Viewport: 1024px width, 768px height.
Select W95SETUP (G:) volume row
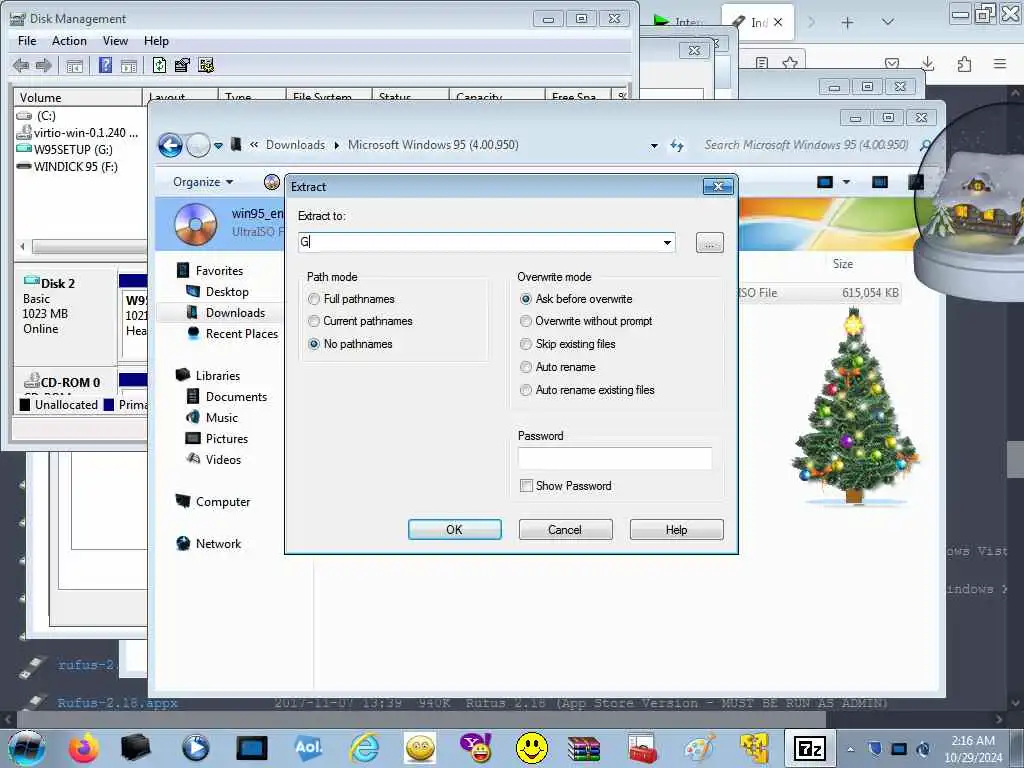point(73,150)
